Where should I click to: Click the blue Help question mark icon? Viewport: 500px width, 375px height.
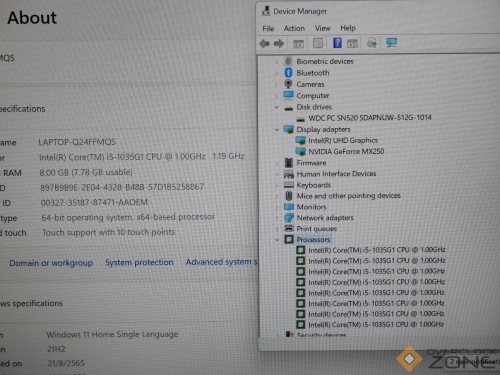click(337, 43)
